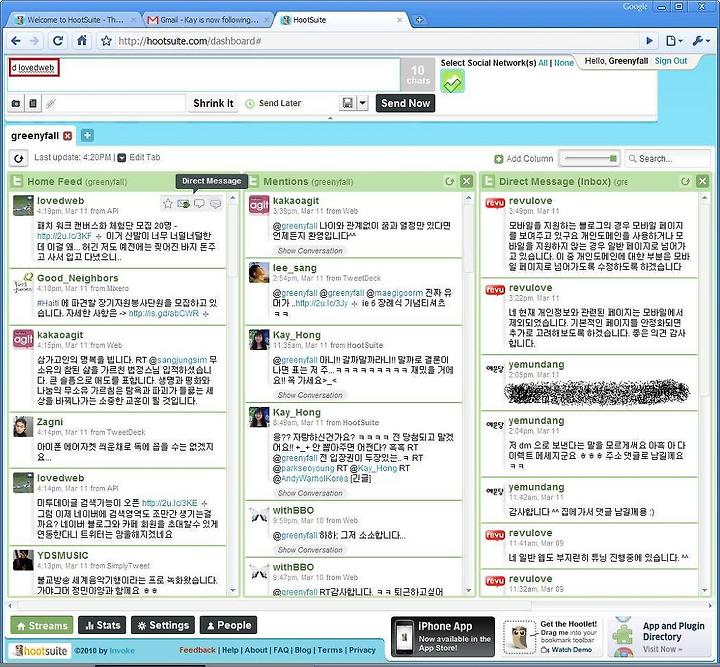Attach a photo with the camera icon
720x667 pixels.
pyautogui.click(x=16, y=103)
